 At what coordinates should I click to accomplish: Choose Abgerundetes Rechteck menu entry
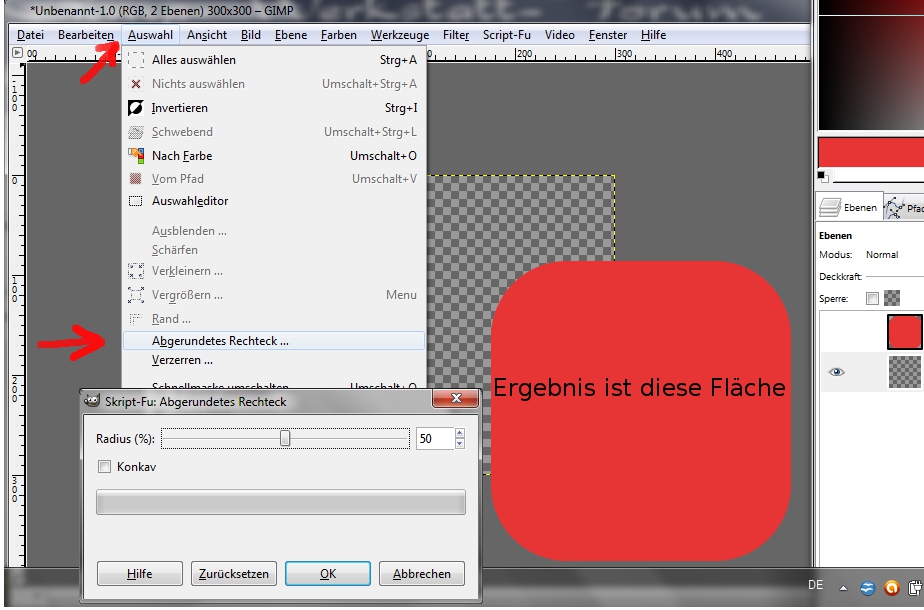tap(220, 341)
